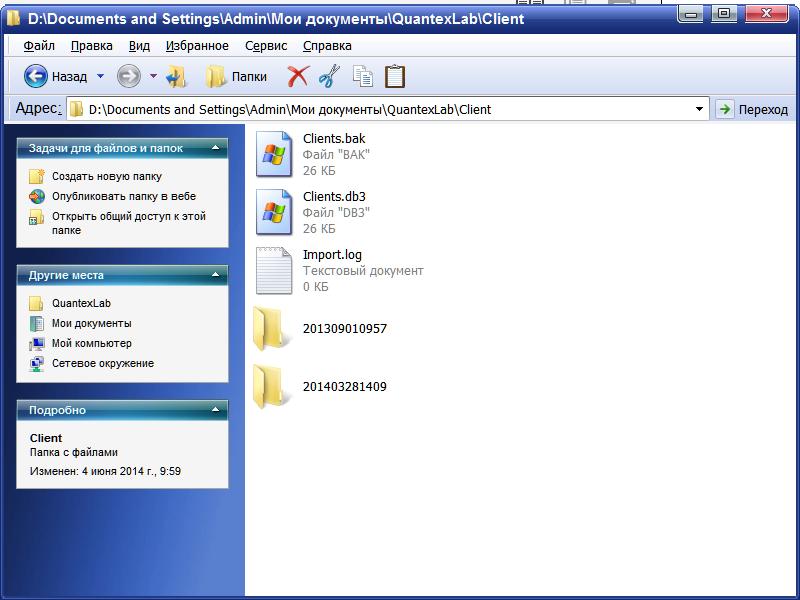Open Сетевое окружение link

pyautogui.click(x=103, y=363)
